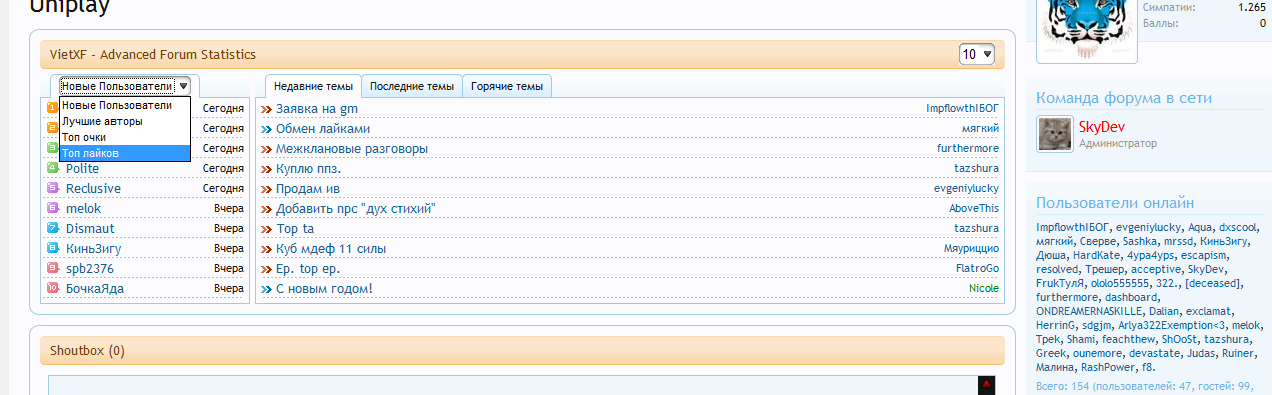Screen dimensions: 1272x395
Task: Open thread Заявка на gm
Action: [317, 108]
